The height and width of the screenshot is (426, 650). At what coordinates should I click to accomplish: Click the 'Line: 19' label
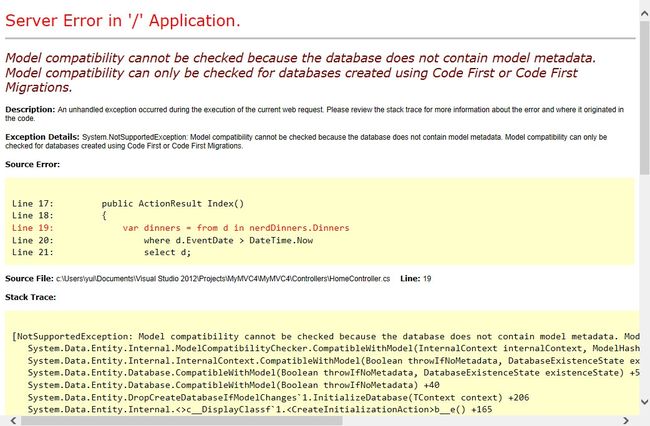coord(416,279)
